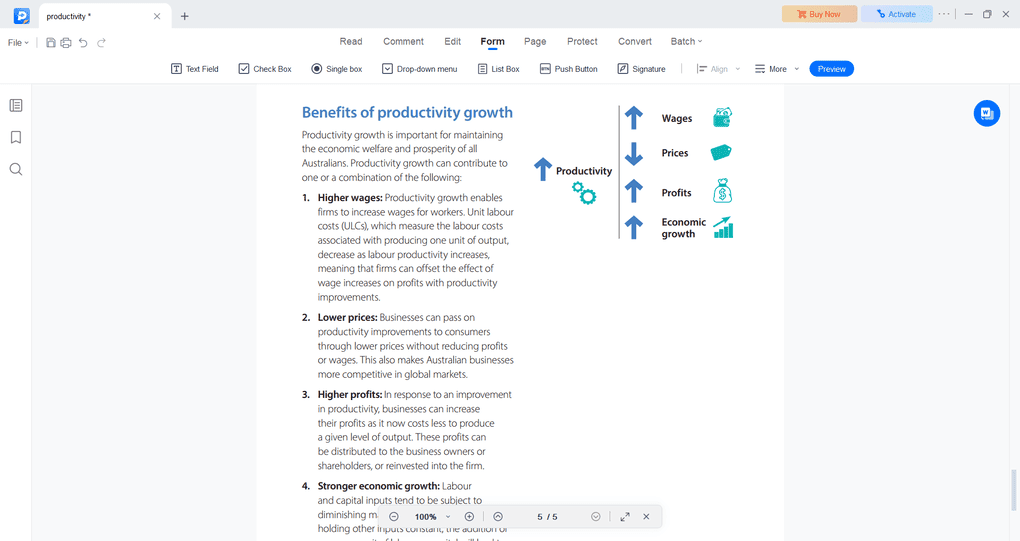Insert a Drop-down menu form field
The image size is (1020, 541).
point(420,69)
